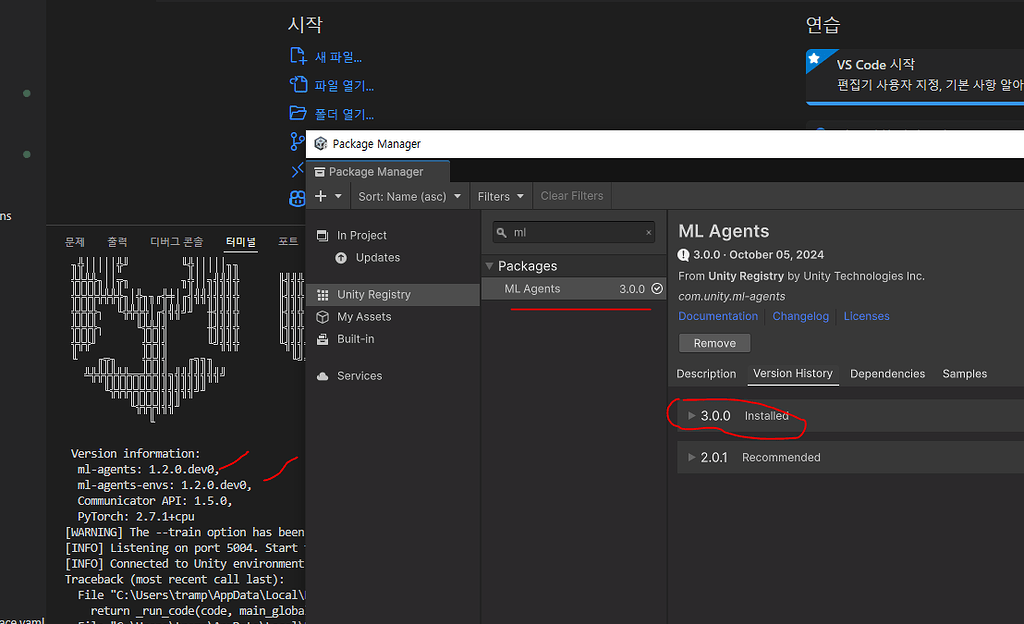Open the Changelog link
The image size is (1024, 624).
[x=800, y=315]
